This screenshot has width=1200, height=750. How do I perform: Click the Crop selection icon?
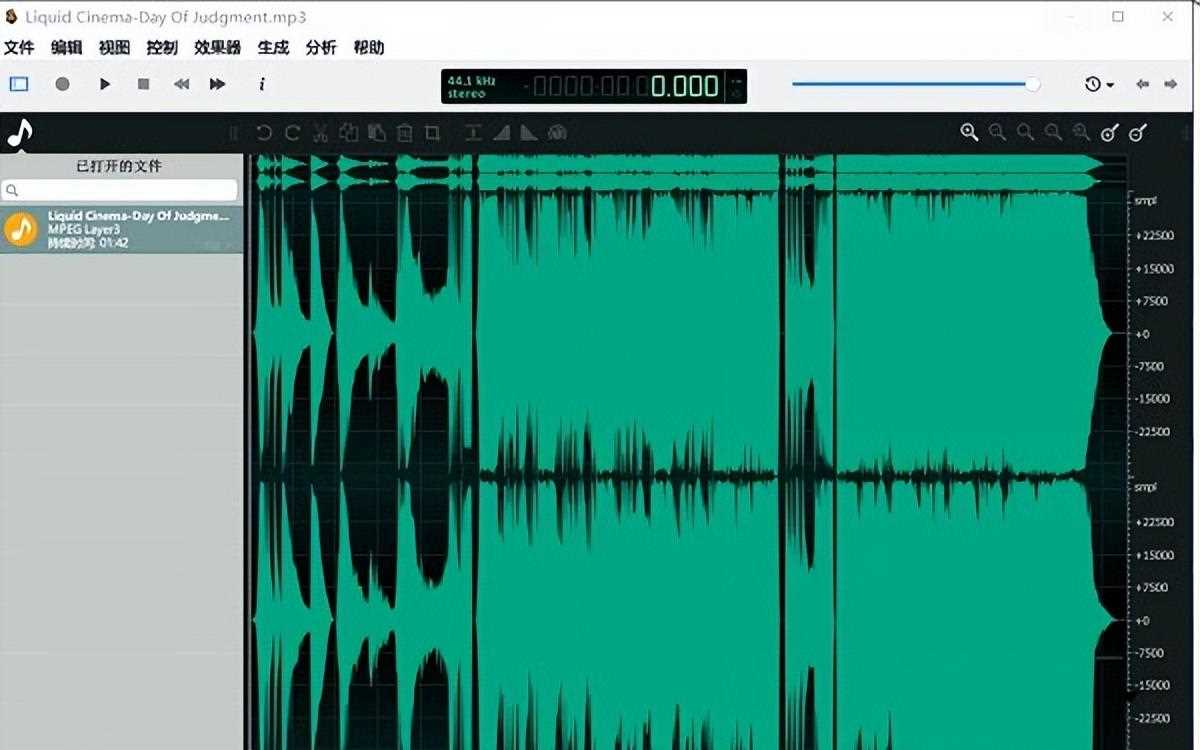[432, 133]
